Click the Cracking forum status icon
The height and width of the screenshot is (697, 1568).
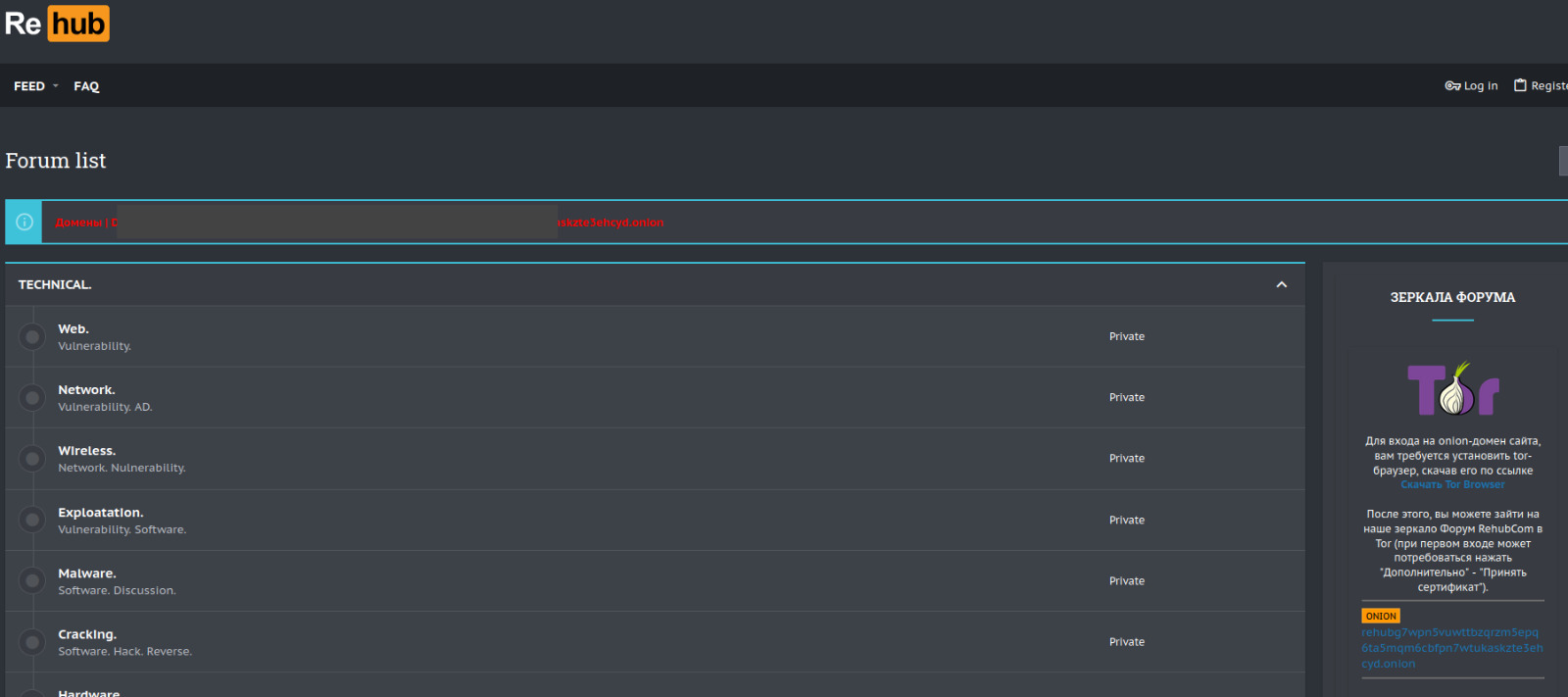click(32, 642)
